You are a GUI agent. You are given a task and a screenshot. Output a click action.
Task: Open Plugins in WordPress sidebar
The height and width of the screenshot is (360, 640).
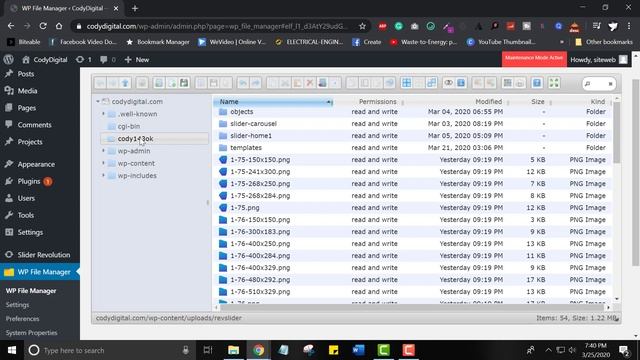pyautogui.click(x=29, y=181)
